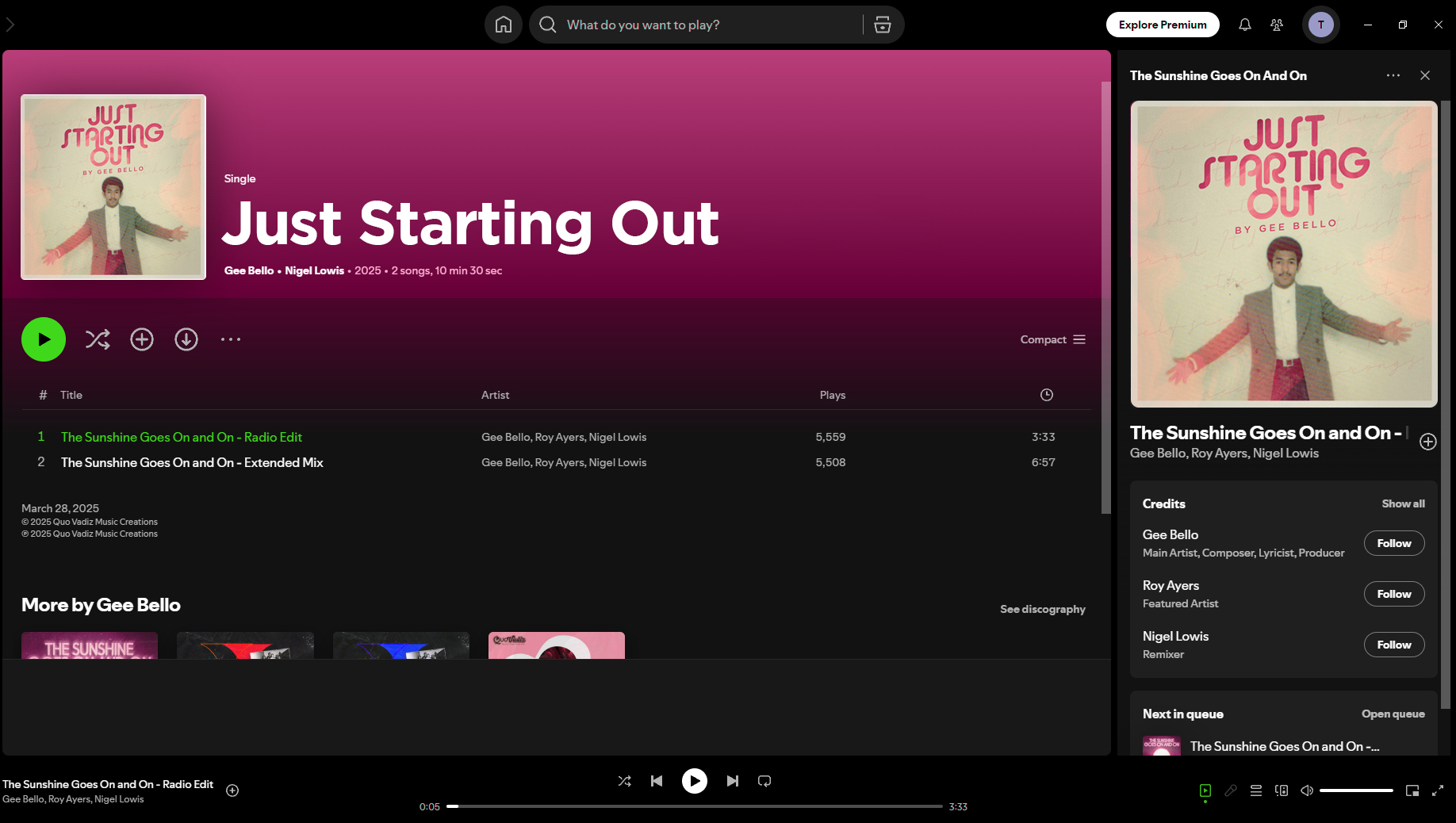Open the lyrics microphone icon
The height and width of the screenshot is (823, 1456).
[x=1231, y=790]
